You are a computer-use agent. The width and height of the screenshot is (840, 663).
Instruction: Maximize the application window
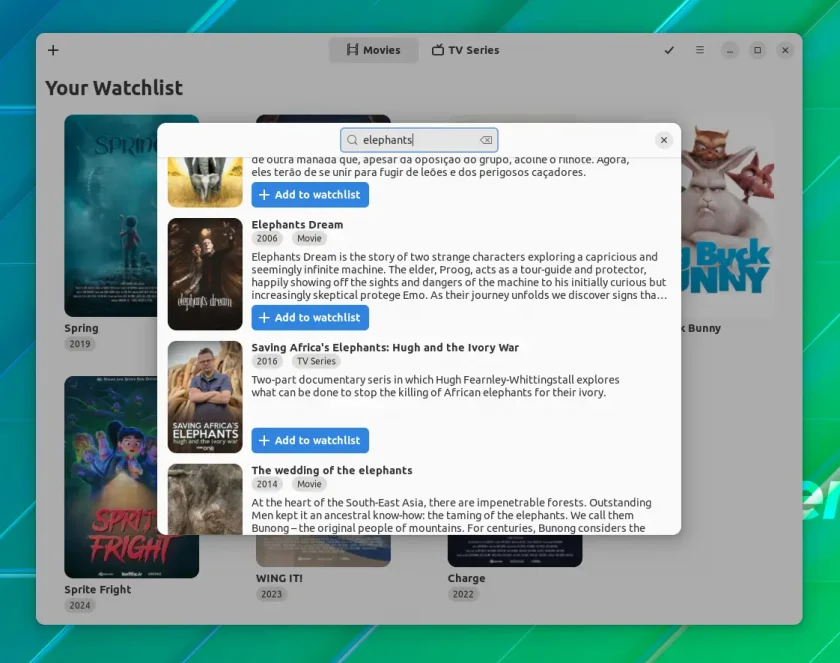[758, 50]
